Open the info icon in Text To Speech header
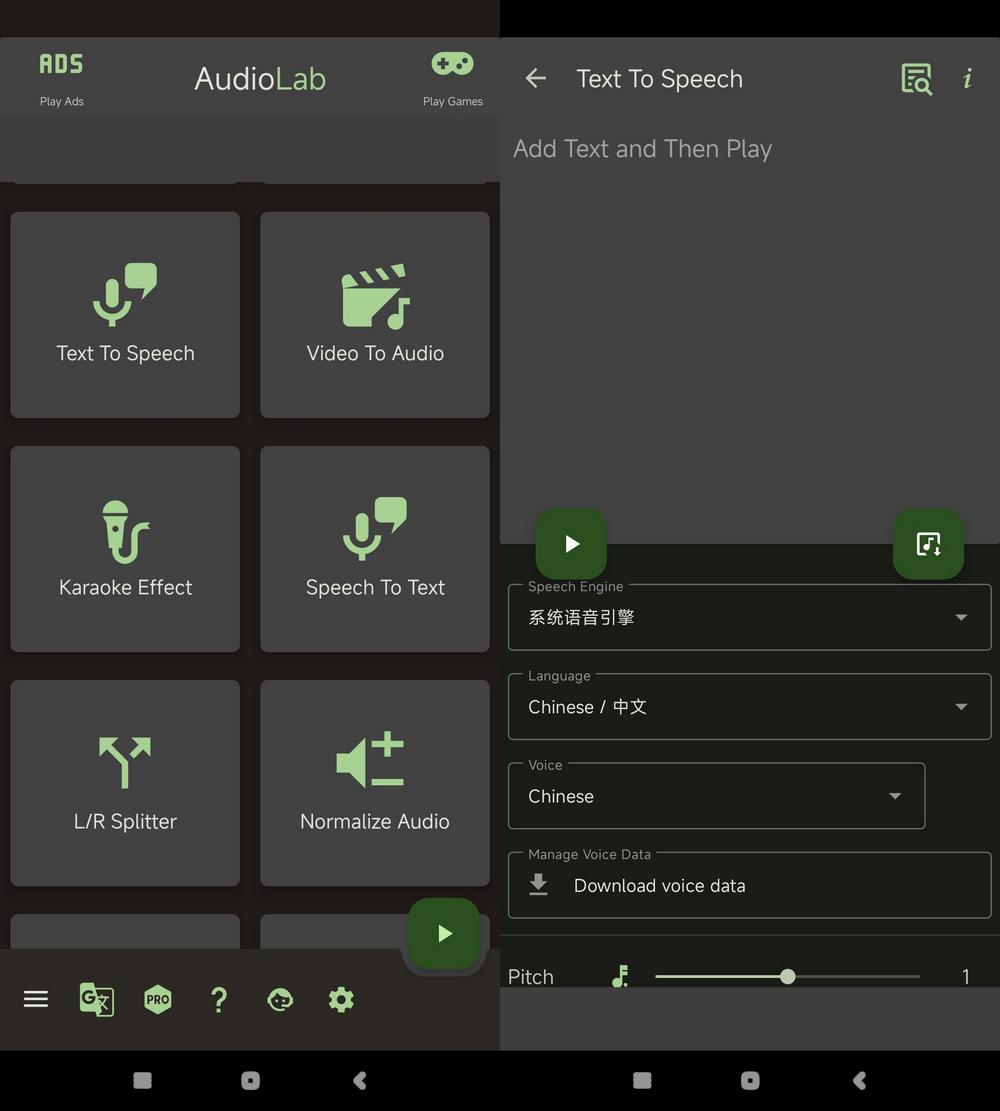Image resolution: width=1000 pixels, height=1111 pixels. (x=967, y=78)
